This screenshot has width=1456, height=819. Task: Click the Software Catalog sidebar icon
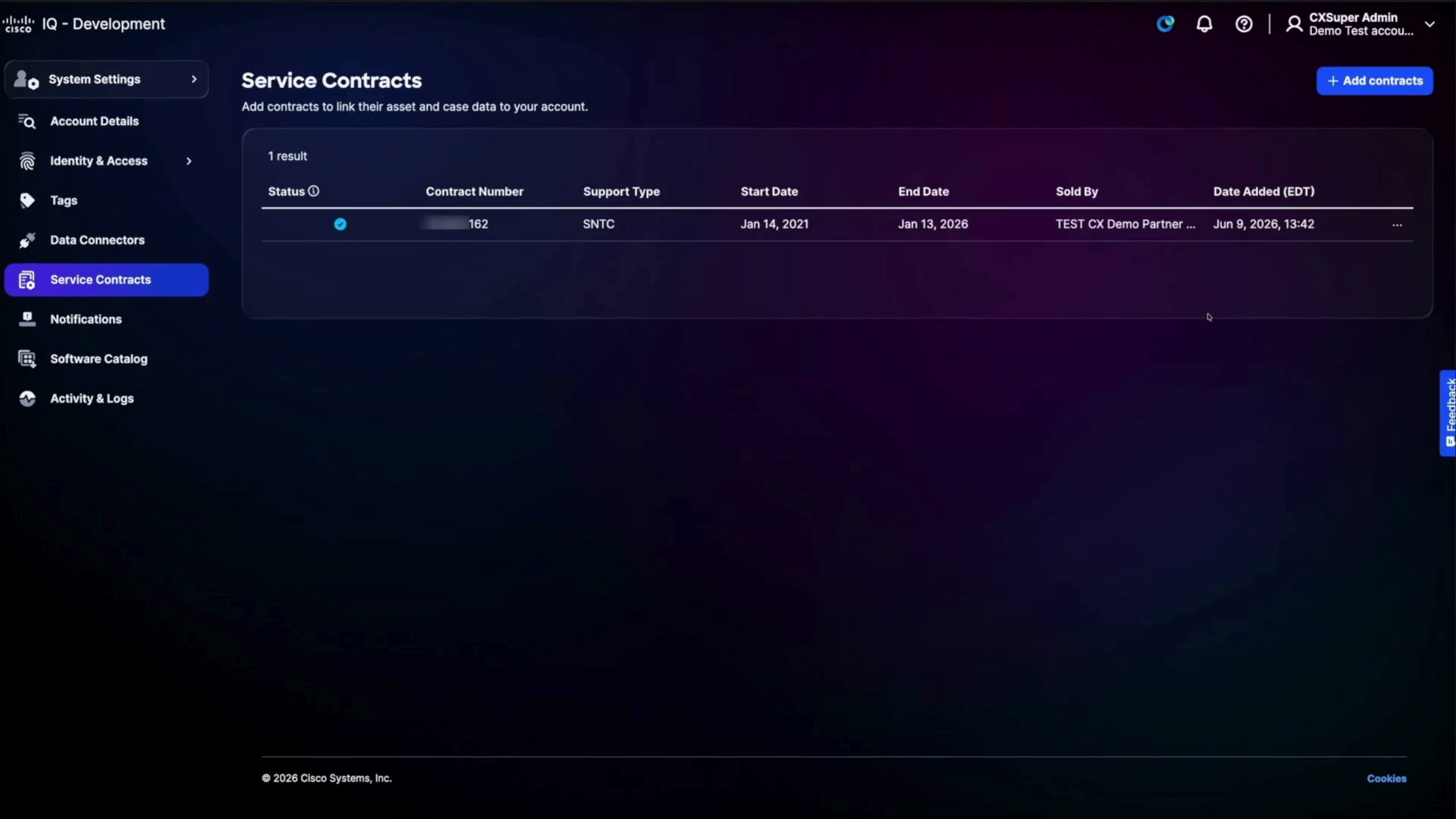point(27,359)
